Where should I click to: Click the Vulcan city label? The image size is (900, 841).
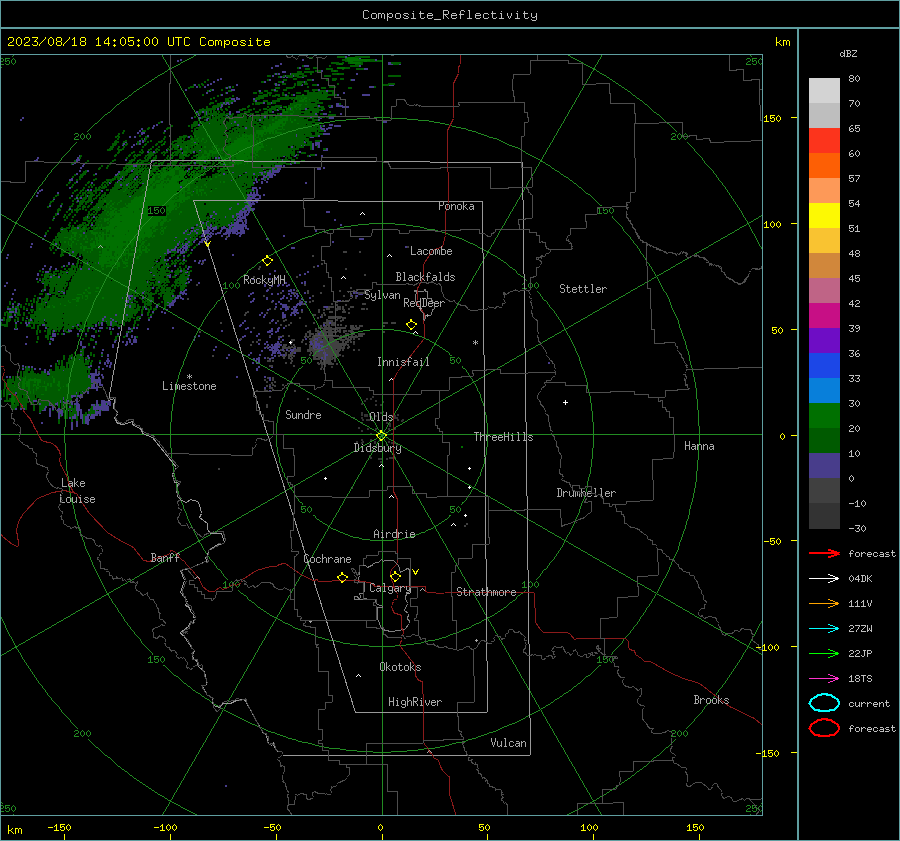tap(508, 743)
